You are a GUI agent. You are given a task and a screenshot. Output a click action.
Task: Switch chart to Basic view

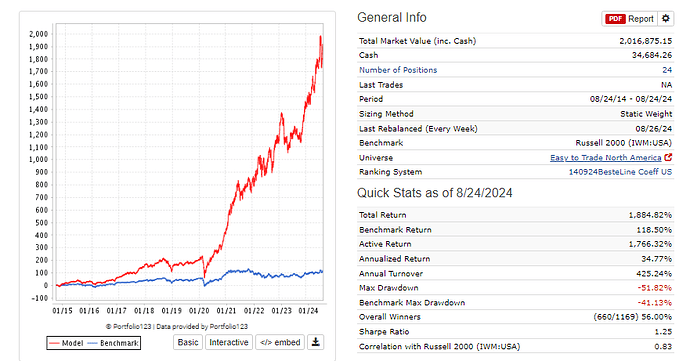pos(188,342)
